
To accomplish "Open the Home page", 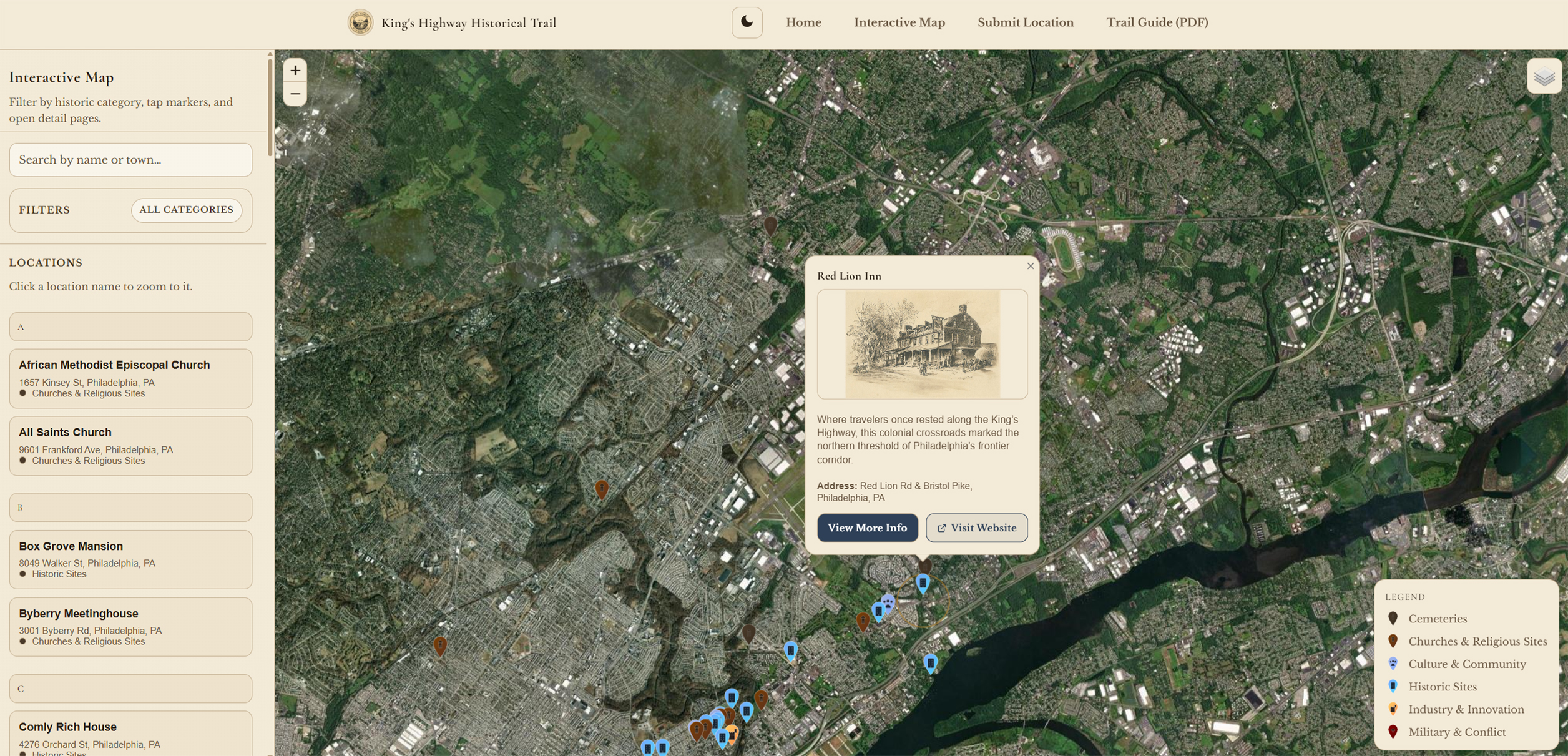I will [803, 22].
